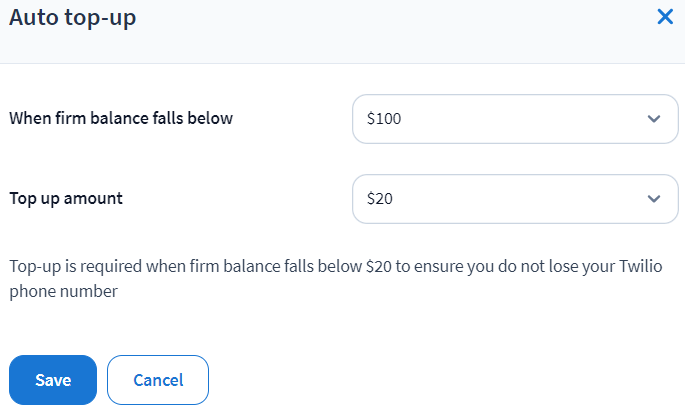
Task: Click the chevron in the $20 dropdown
Action: pyautogui.click(x=654, y=198)
